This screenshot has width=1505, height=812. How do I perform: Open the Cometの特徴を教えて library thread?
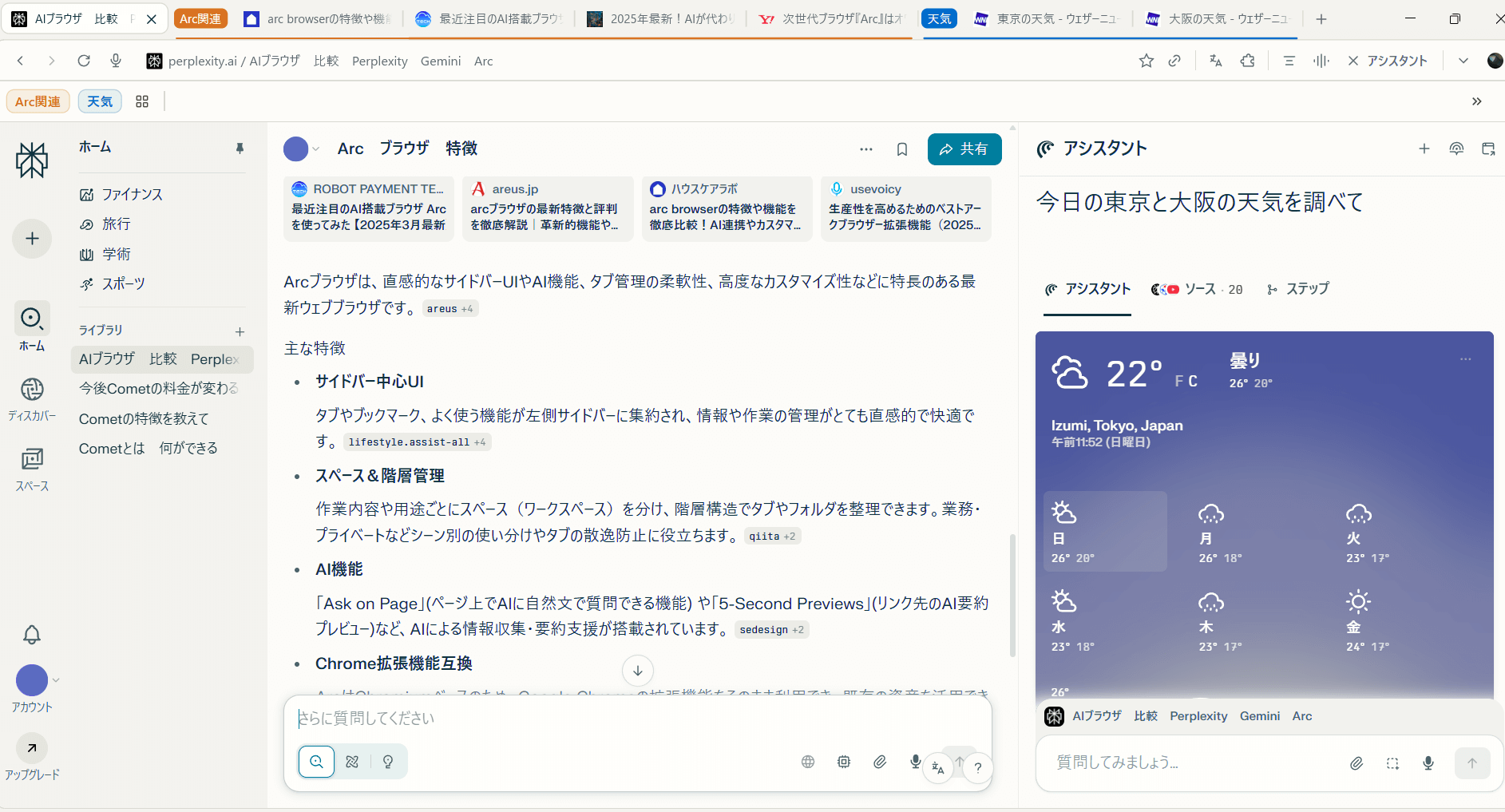(144, 418)
